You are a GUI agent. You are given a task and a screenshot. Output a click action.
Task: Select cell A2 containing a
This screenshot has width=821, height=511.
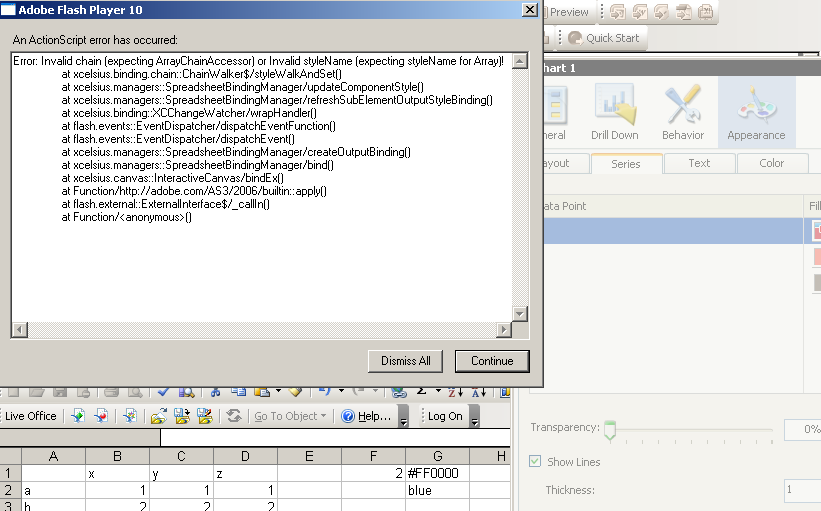point(53,490)
